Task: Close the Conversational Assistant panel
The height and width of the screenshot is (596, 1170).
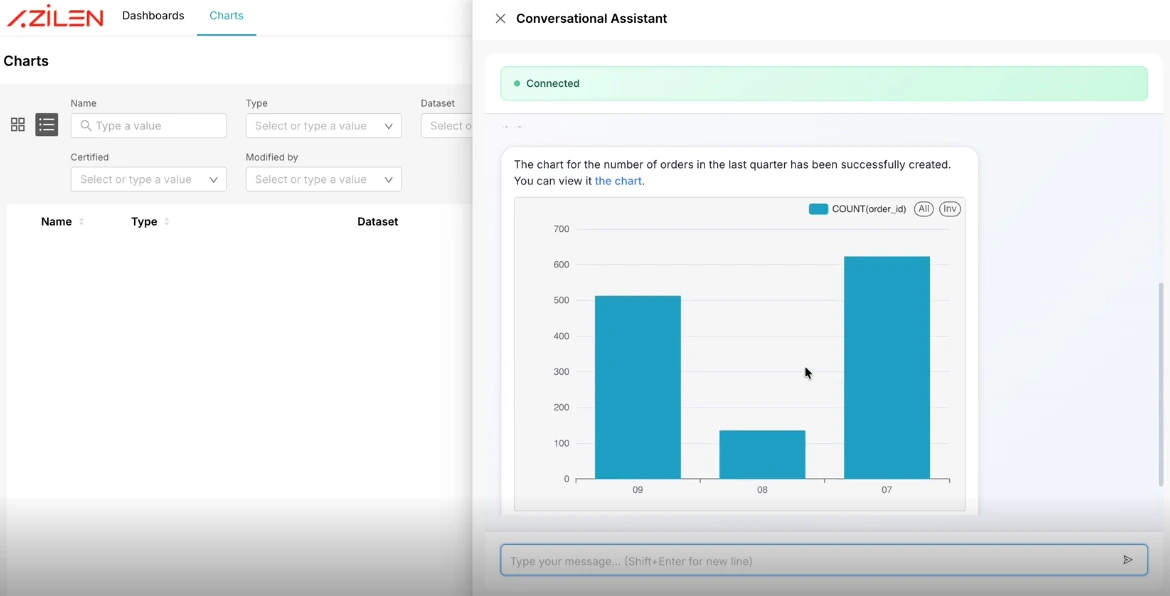Action: [x=499, y=18]
